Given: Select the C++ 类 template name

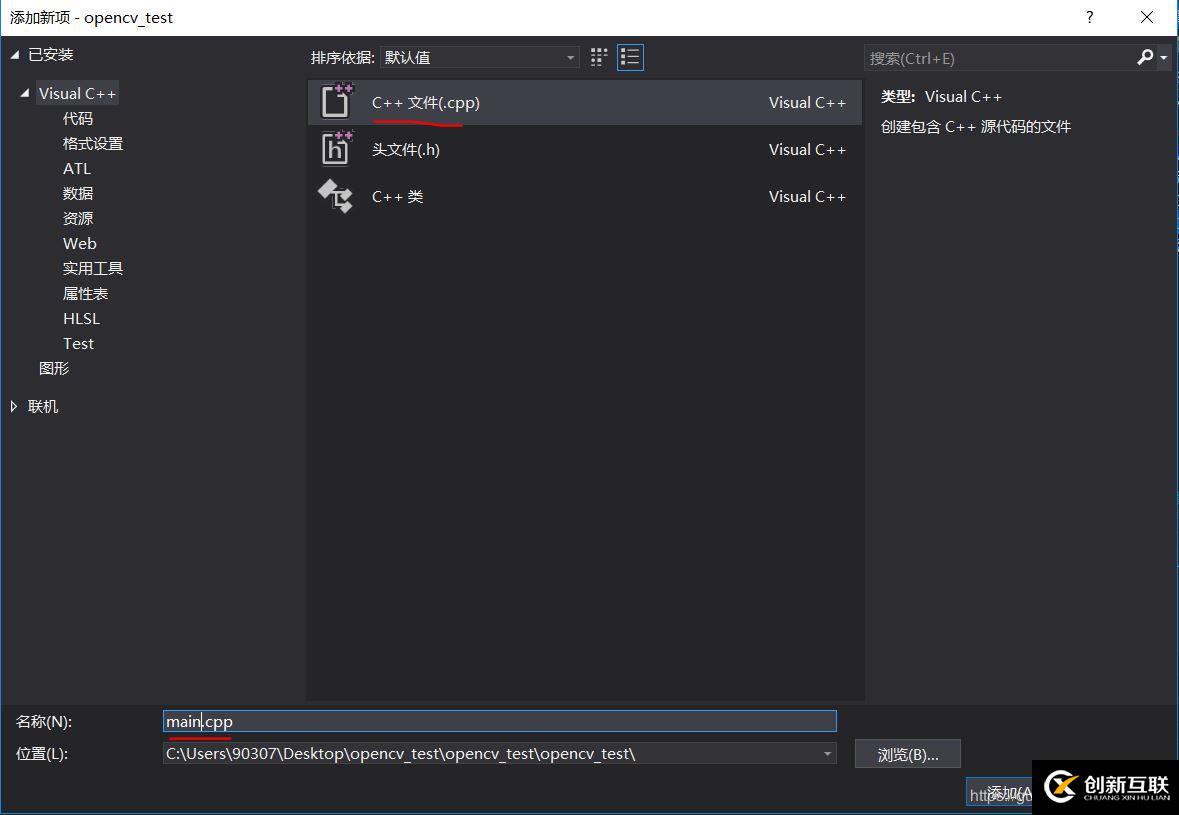Looking at the screenshot, I should point(398,196).
